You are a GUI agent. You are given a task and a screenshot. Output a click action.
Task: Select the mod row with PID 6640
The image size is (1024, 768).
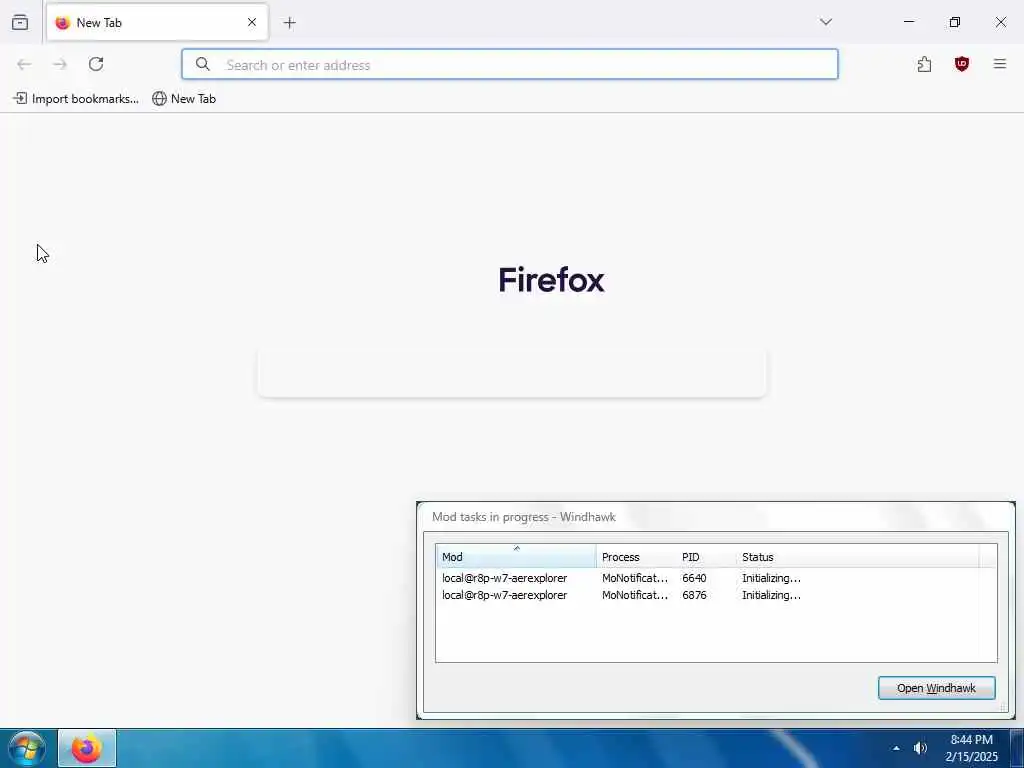click(707, 578)
